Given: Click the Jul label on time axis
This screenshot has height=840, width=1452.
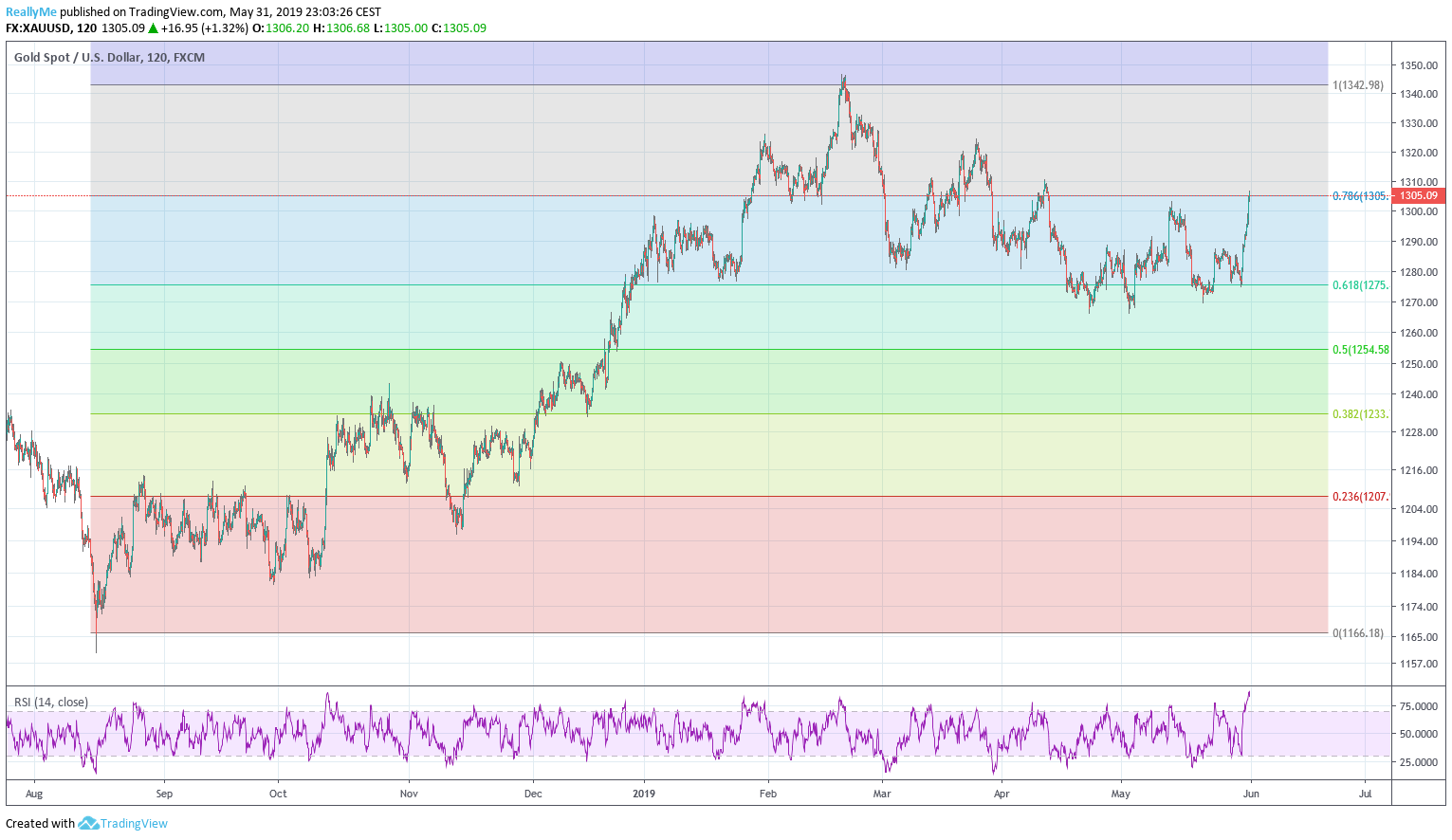Looking at the screenshot, I should tap(1366, 794).
